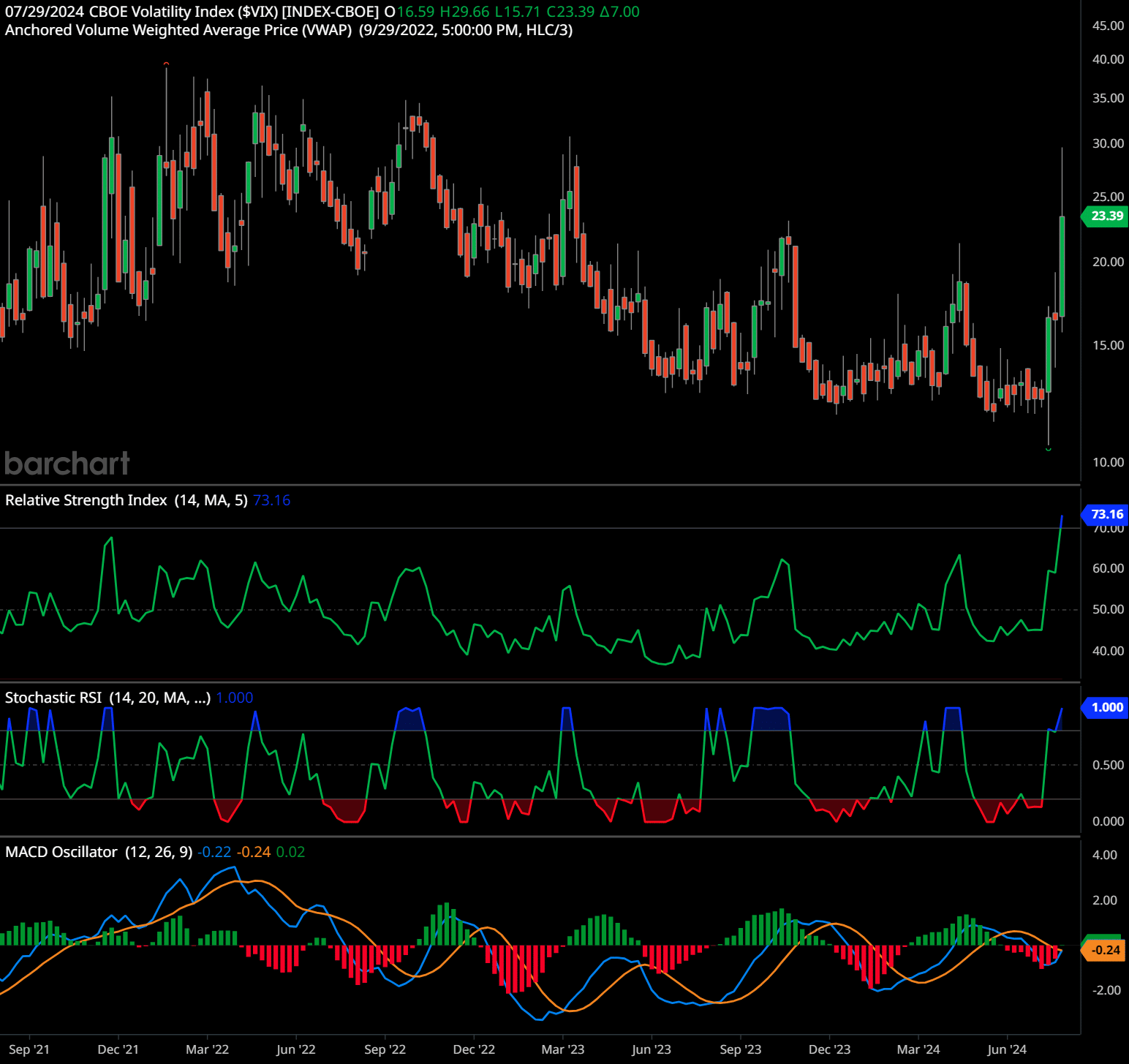
Task: Click the closing price C23.39 value
Action: [x=570, y=12]
